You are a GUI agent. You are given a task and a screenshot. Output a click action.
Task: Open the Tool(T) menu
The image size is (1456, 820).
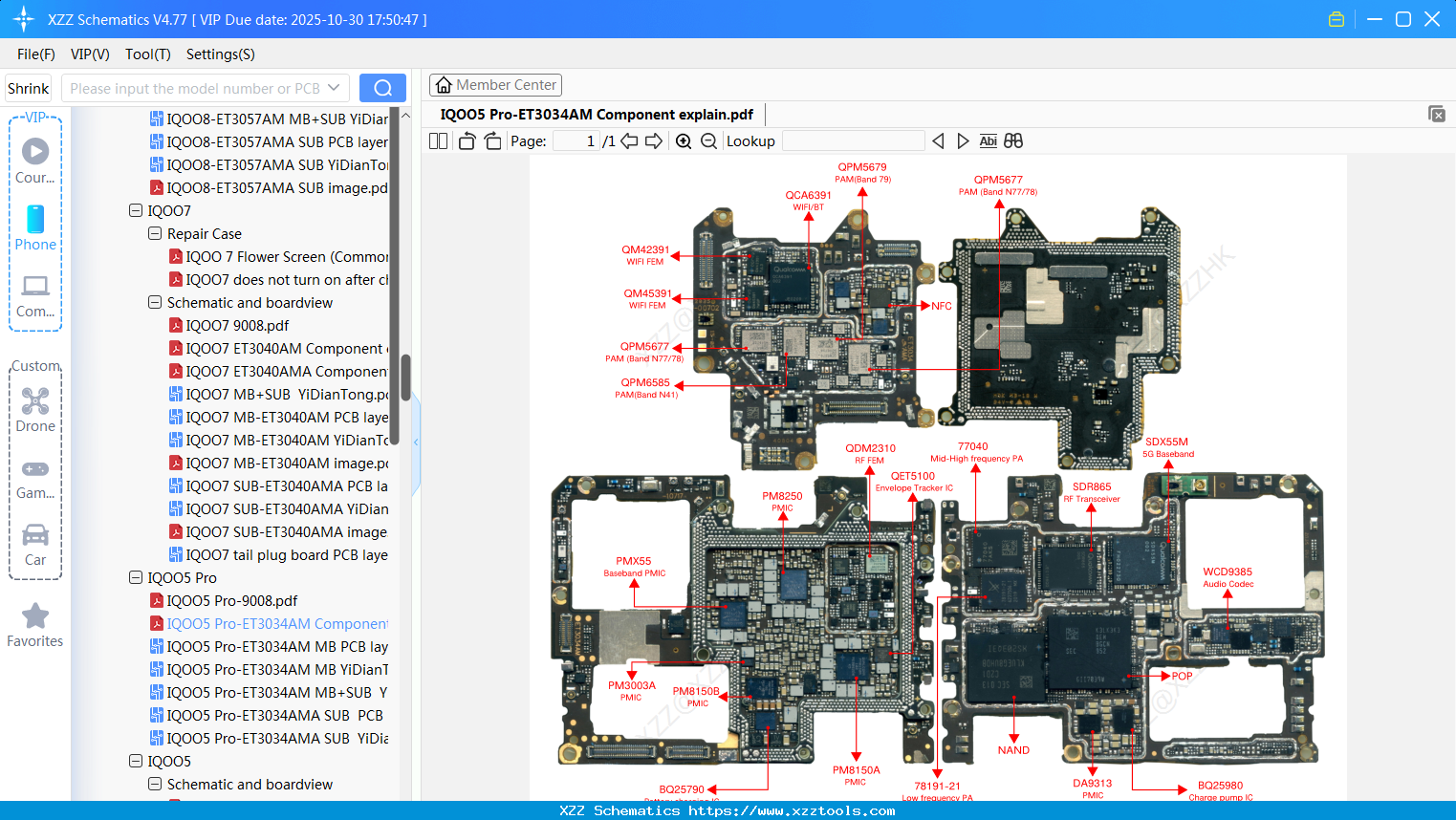click(147, 54)
